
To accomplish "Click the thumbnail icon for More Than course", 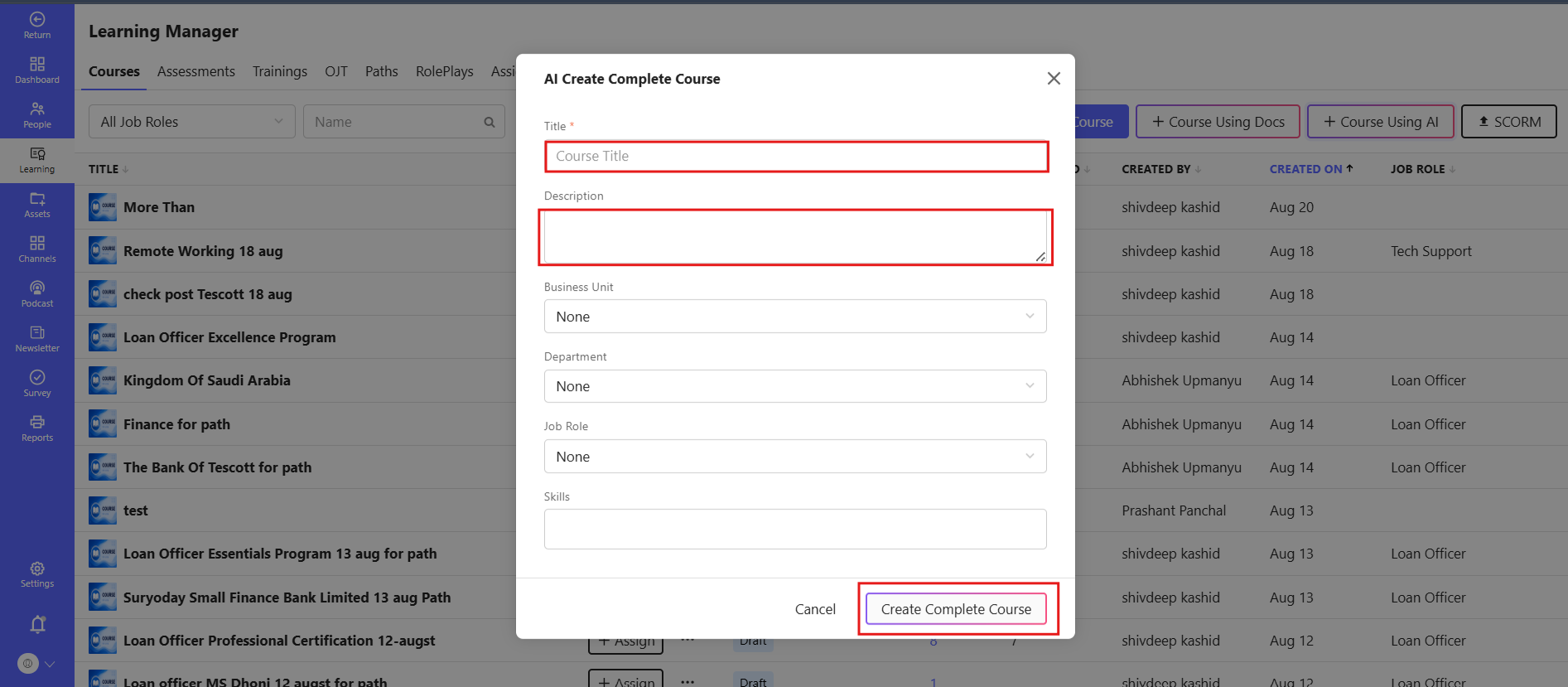I will [103, 207].
